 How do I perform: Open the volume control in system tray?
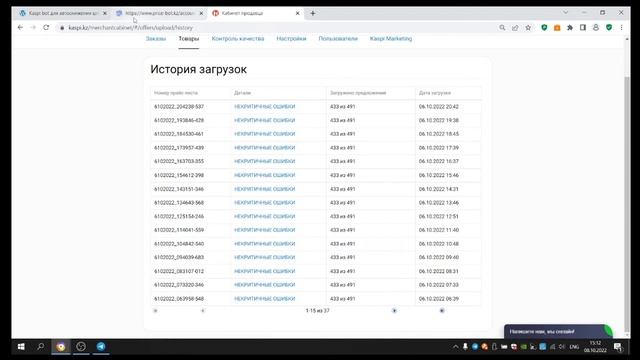click(562, 347)
